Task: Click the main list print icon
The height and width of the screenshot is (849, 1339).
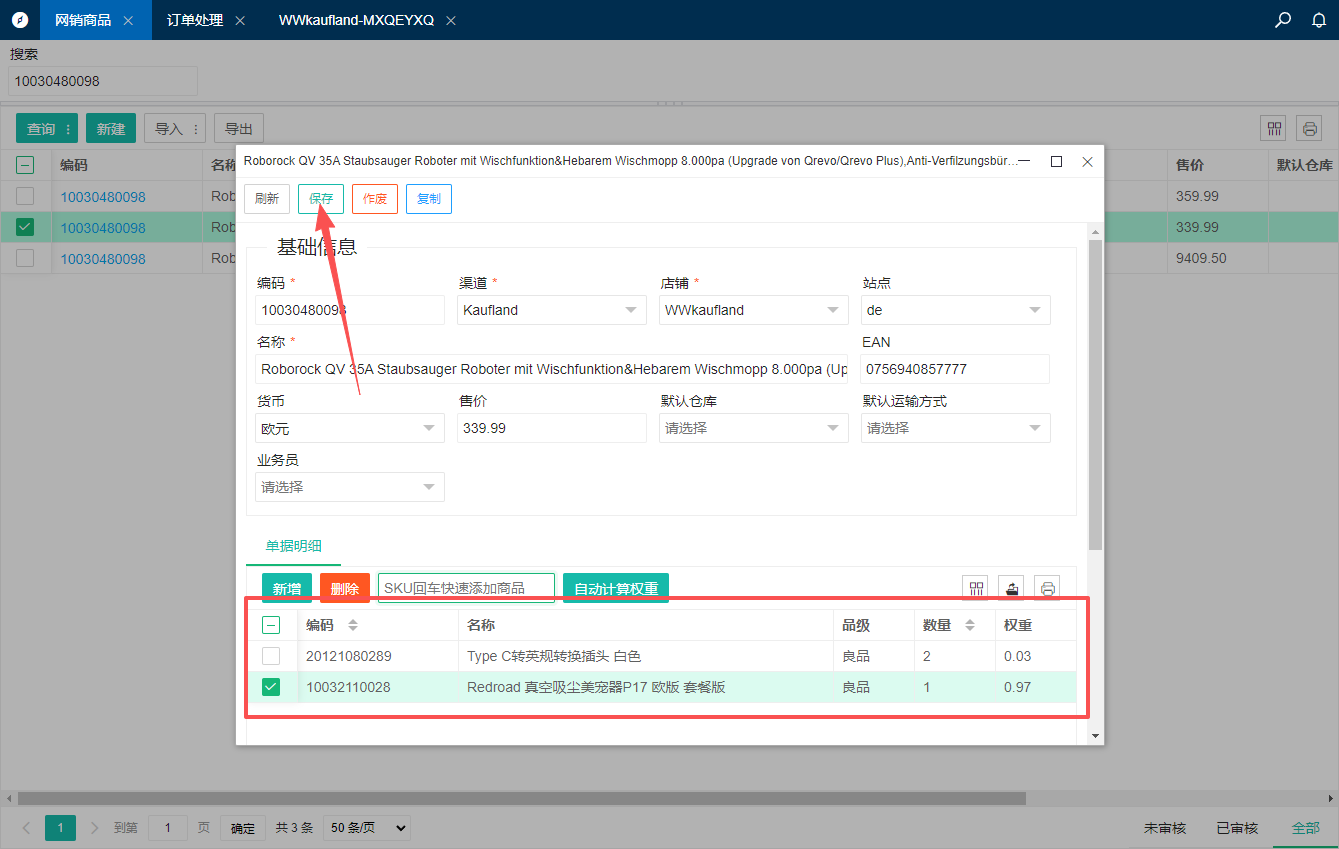Action: (1308, 128)
